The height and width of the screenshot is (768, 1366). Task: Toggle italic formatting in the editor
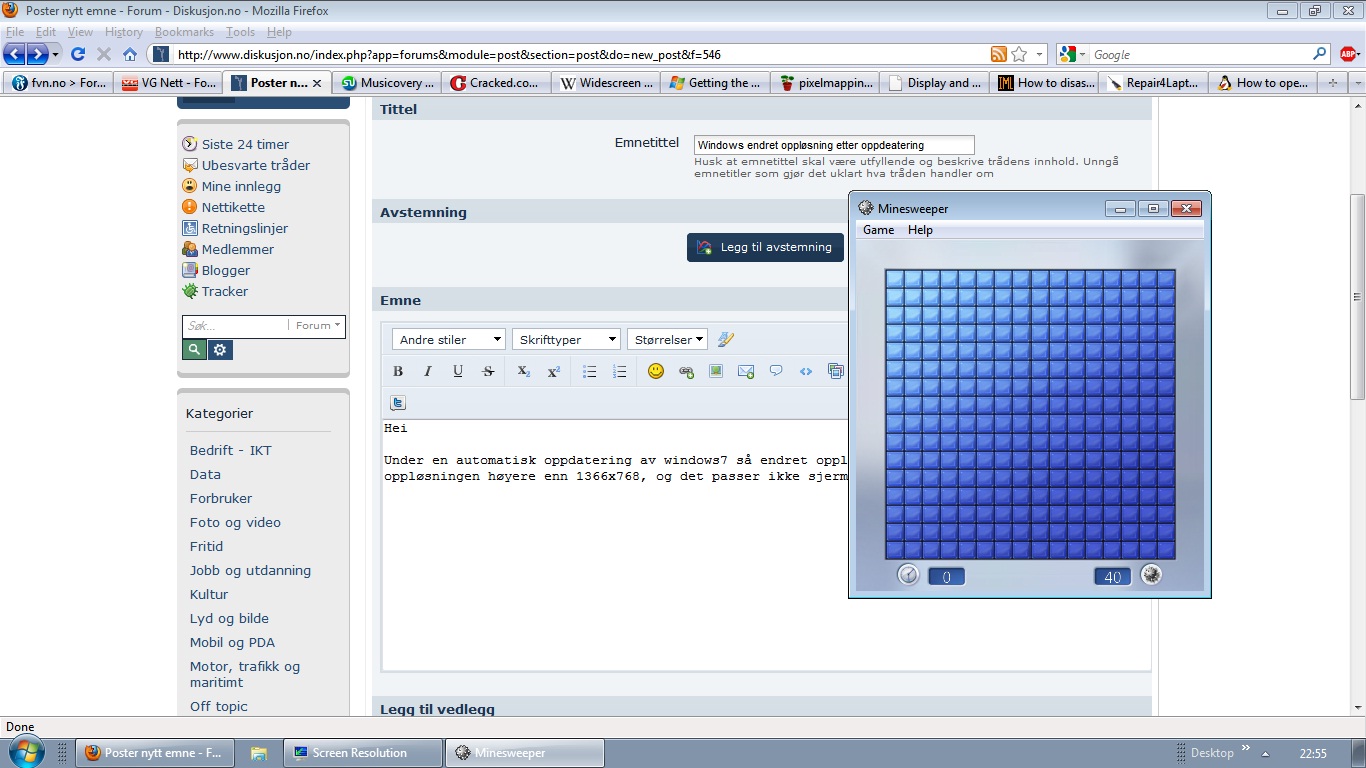coord(428,371)
